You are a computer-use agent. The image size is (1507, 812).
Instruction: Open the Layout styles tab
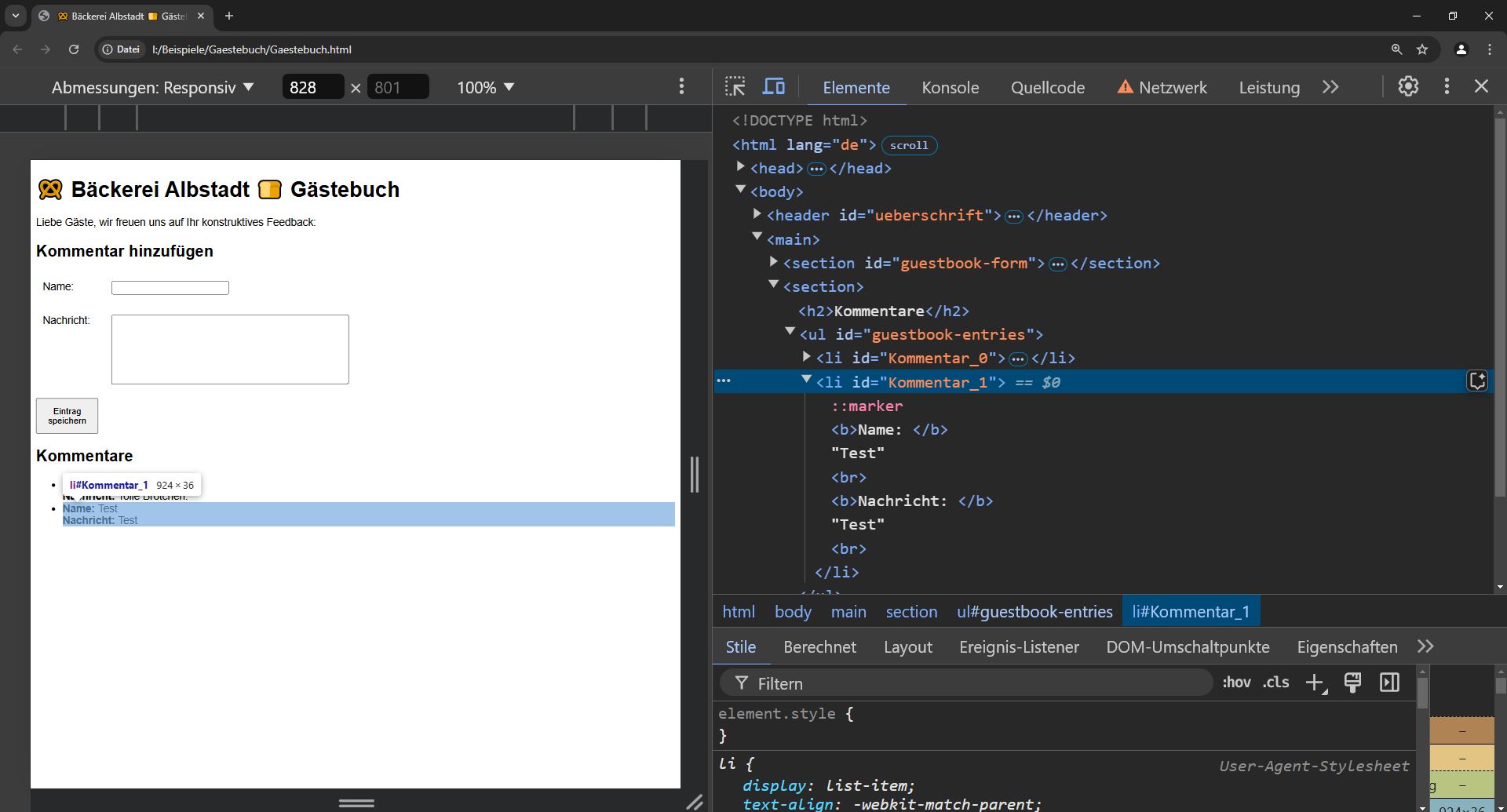907,646
